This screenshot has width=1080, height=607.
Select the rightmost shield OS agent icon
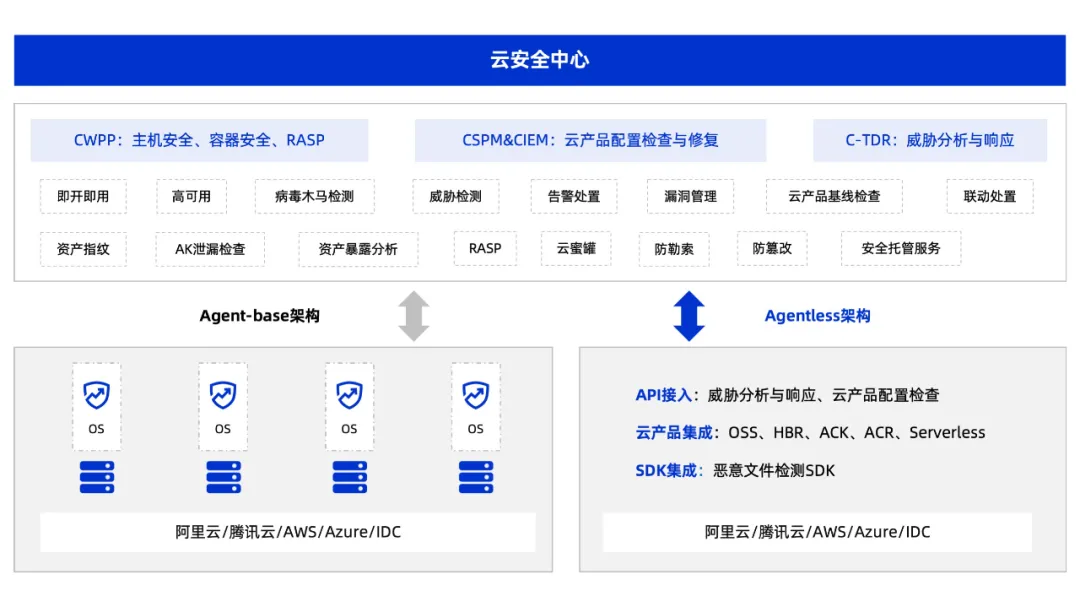pos(475,396)
